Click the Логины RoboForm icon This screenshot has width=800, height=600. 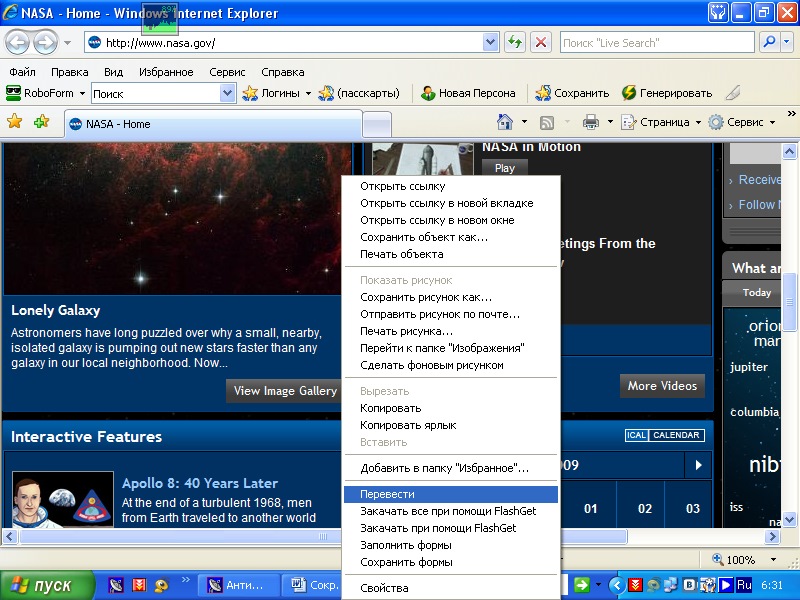(x=250, y=93)
